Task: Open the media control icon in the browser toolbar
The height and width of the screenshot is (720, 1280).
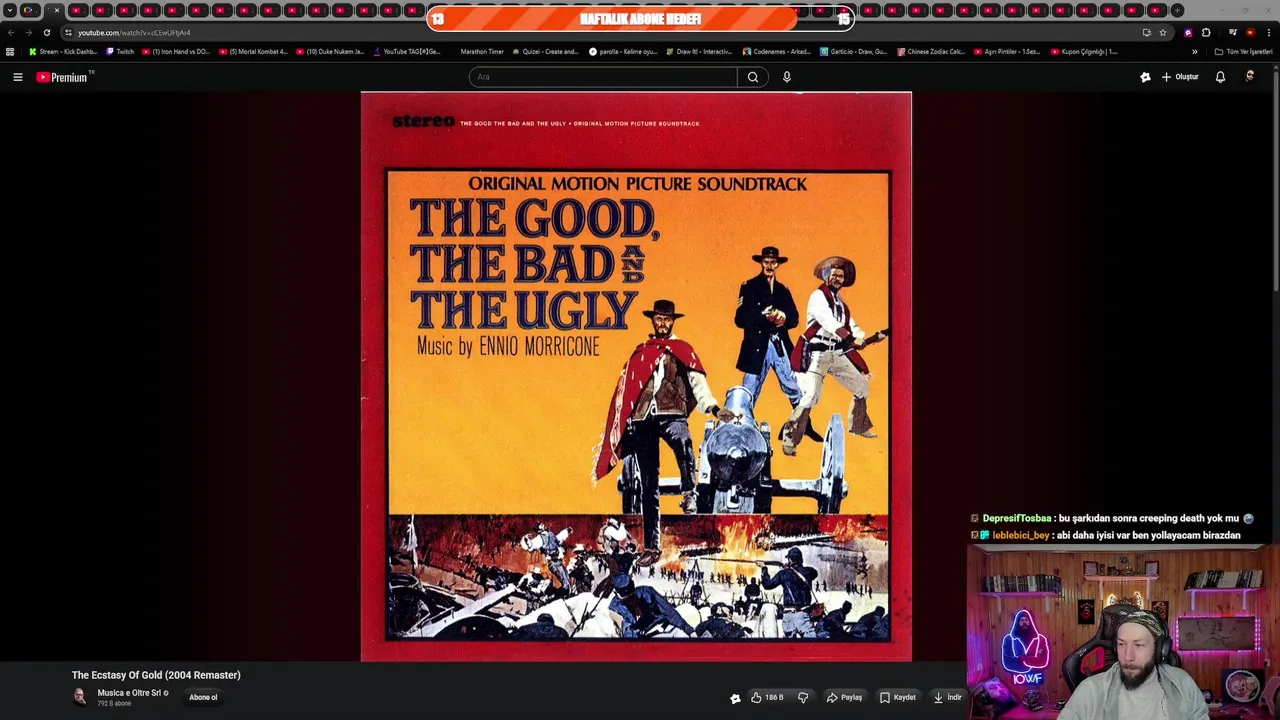Action: pyautogui.click(x=1232, y=32)
